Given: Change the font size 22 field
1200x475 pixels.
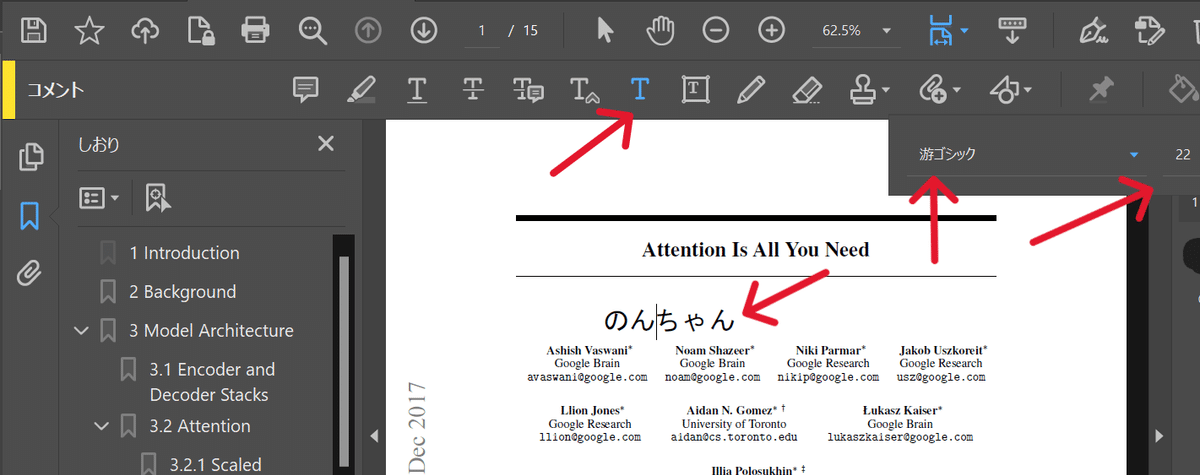Looking at the screenshot, I should (x=1181, y=155).
